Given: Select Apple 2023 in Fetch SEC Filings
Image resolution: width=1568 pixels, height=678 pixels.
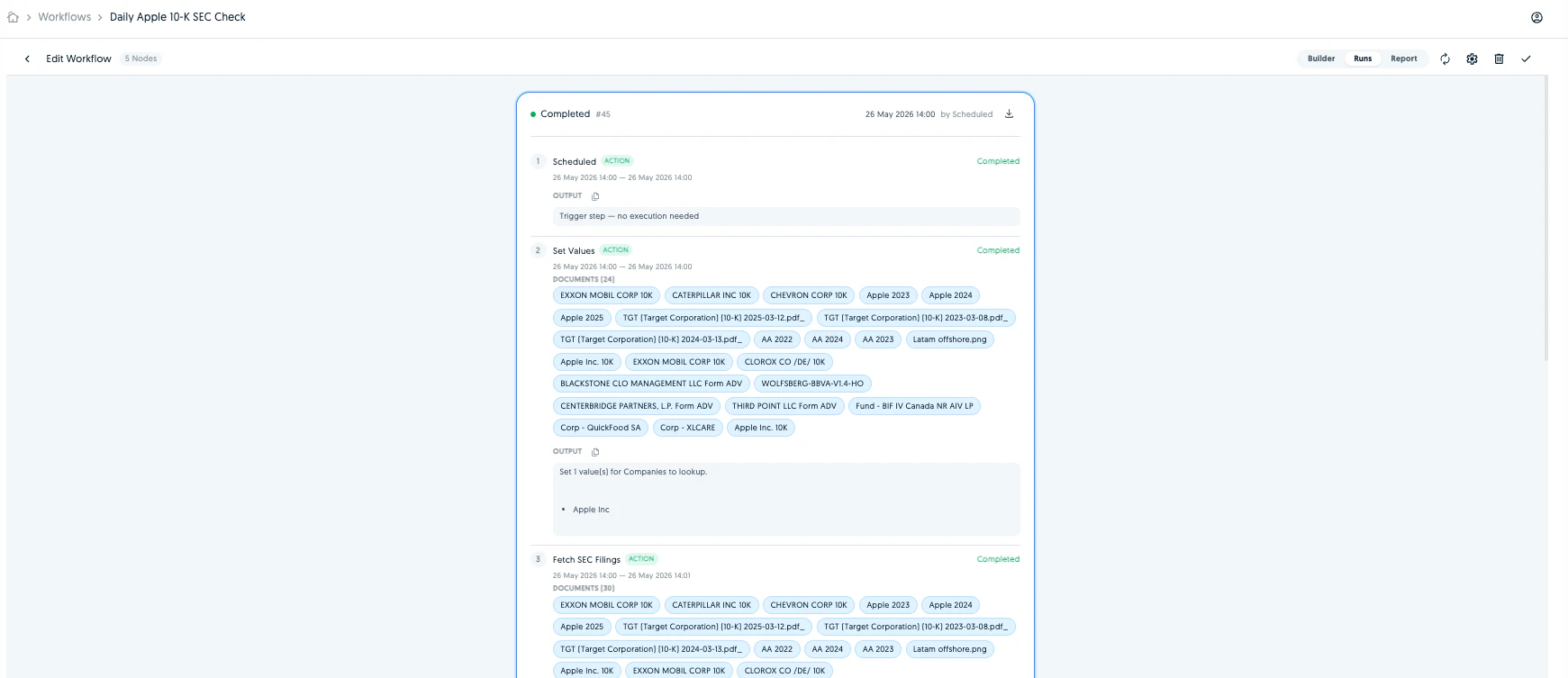Looking at the screenshot, I should (x=888, y=605).
